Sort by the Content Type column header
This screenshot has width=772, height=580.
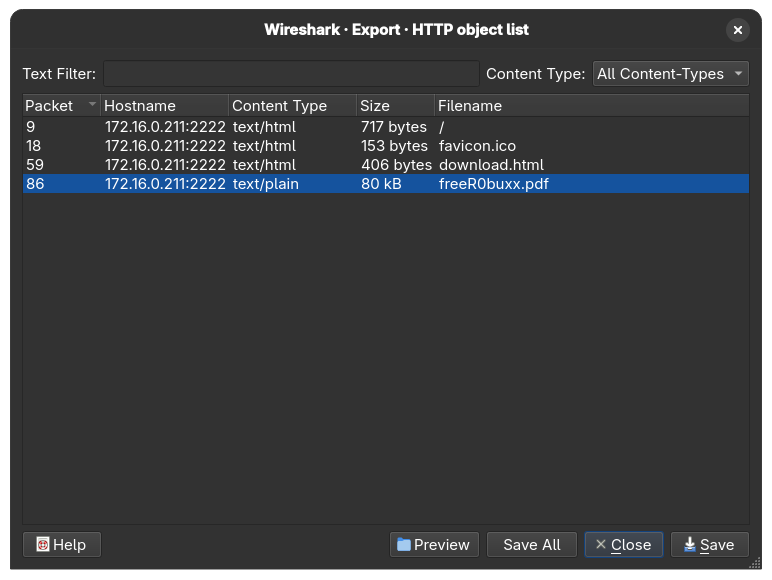[292, 105]
